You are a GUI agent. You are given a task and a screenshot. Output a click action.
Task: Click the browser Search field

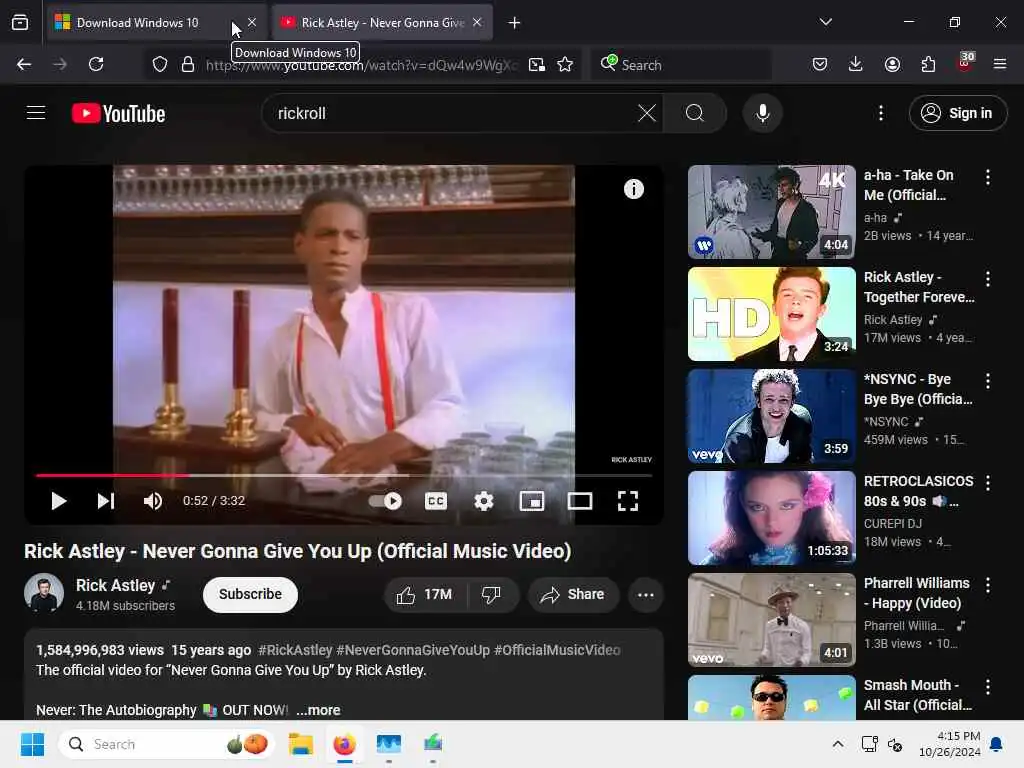point(681,64)
